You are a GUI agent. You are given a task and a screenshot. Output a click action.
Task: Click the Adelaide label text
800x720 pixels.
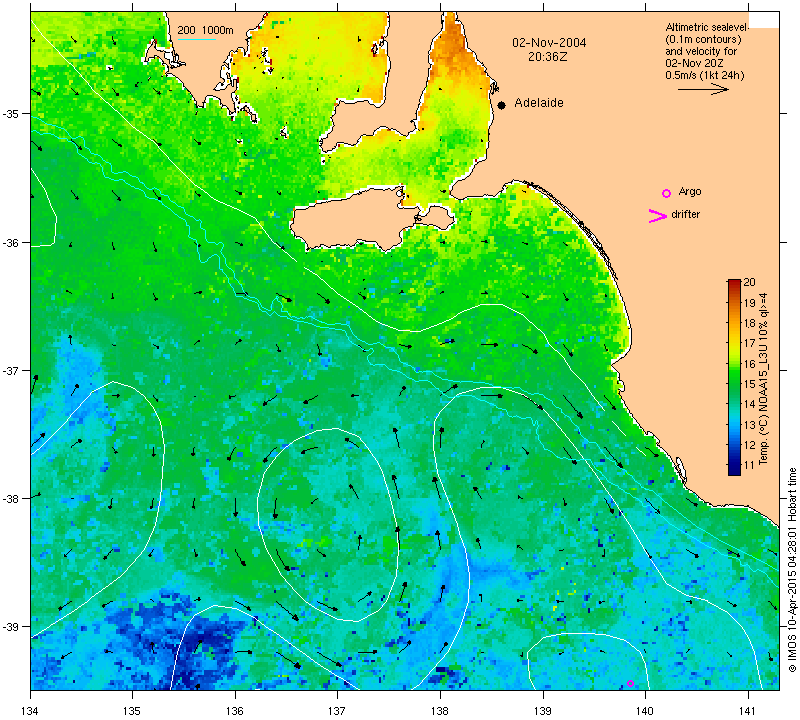[x=539, y=103]
